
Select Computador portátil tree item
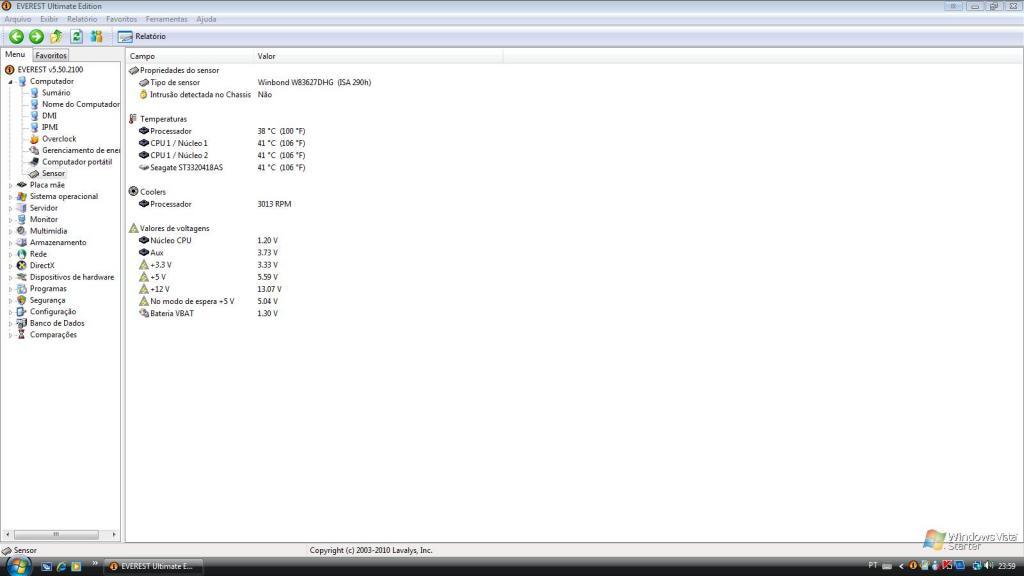[x=77, y=162]
